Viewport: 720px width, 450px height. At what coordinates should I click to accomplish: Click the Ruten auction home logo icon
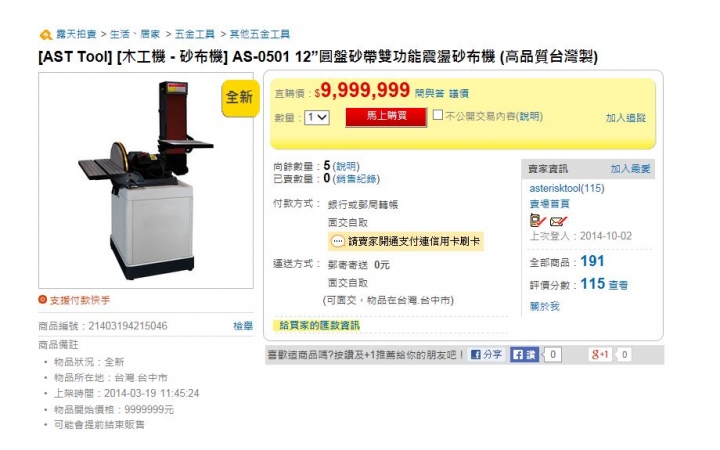[x=45, y=34]
